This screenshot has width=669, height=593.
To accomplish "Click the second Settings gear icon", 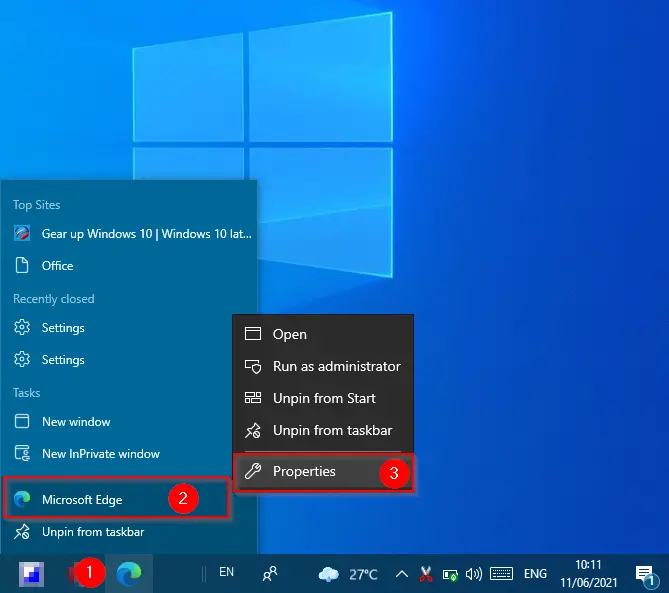I will pos(22,359).
